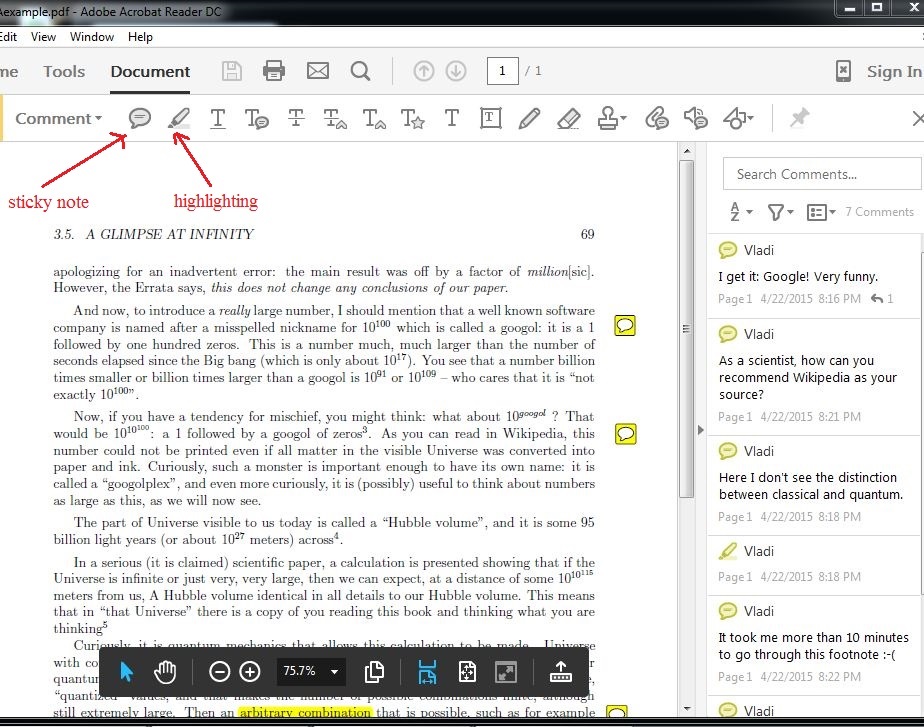Expand the filter comments dropdown
924x727 pixels.
(x=779, y=212)
